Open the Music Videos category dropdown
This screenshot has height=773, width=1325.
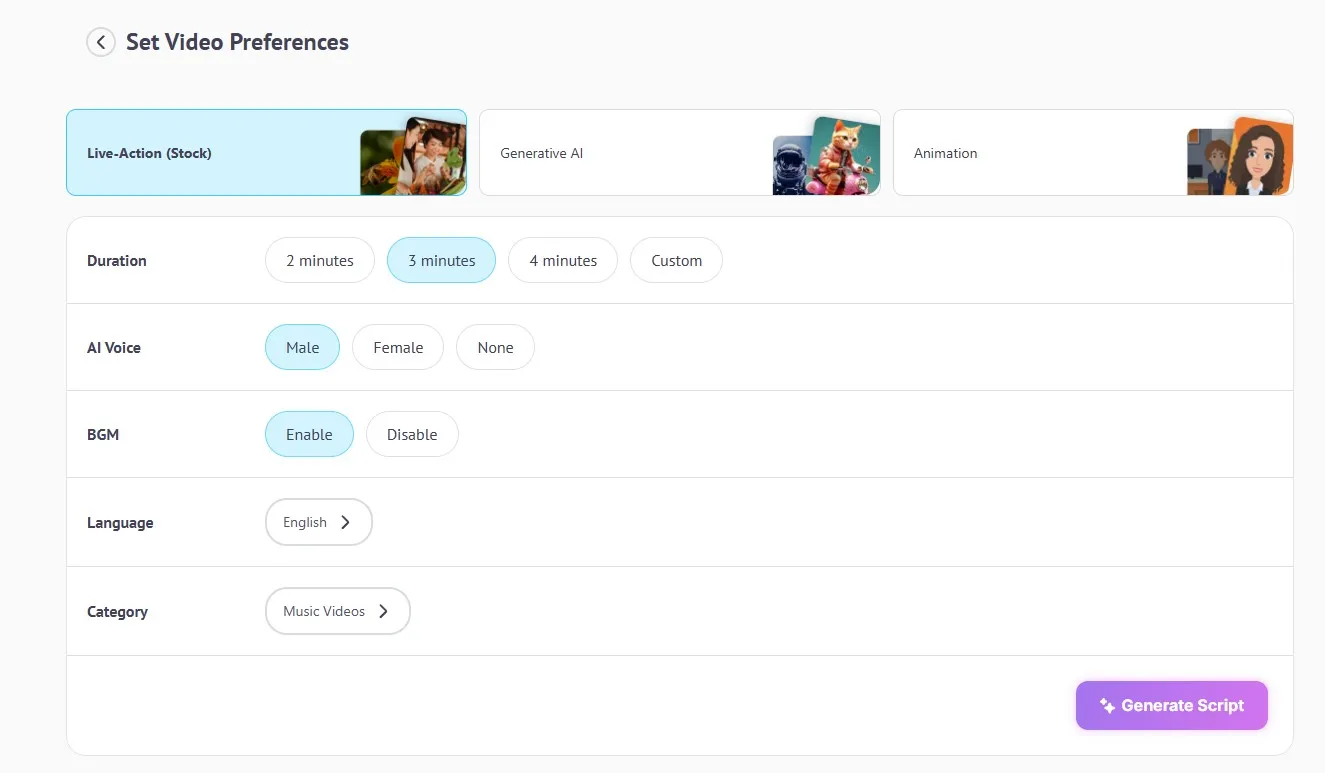point(338,611)
